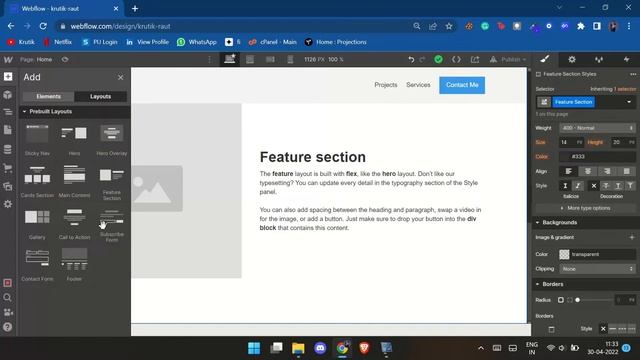The image size is (640, 360).
Task: Select the Call to Action layout
Action: point(74,223)
